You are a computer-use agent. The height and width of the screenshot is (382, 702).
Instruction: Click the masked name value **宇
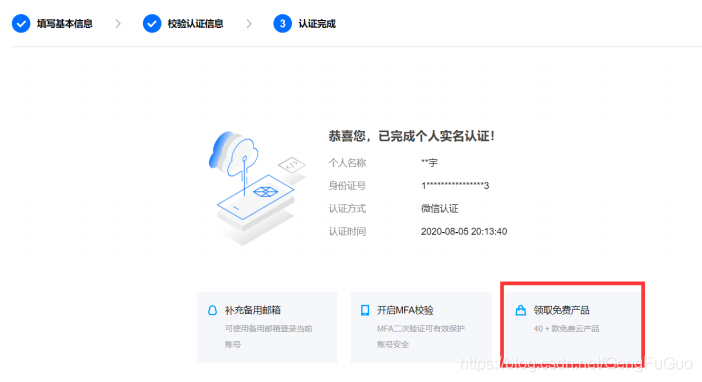click(429, 163)
